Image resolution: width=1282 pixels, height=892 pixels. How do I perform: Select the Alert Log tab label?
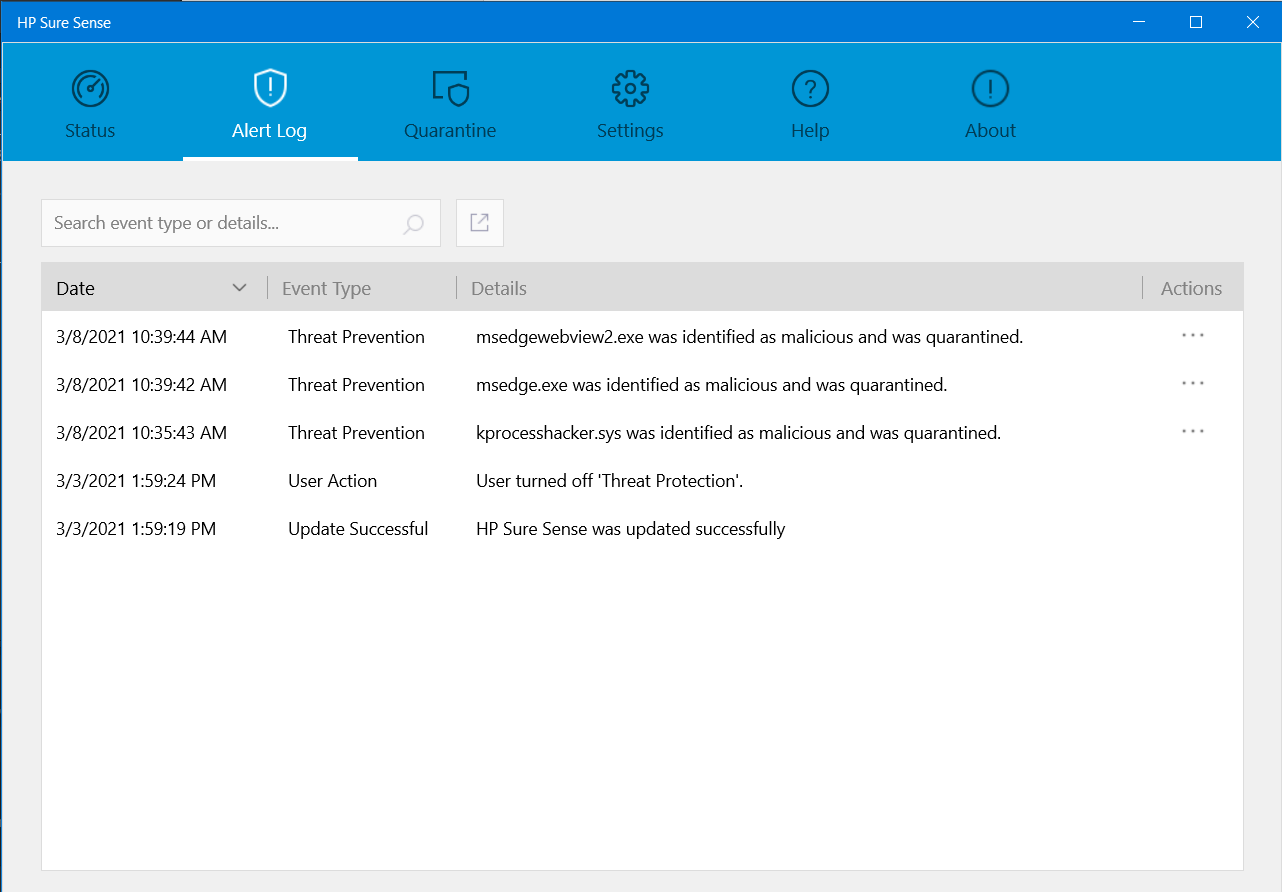270,131
